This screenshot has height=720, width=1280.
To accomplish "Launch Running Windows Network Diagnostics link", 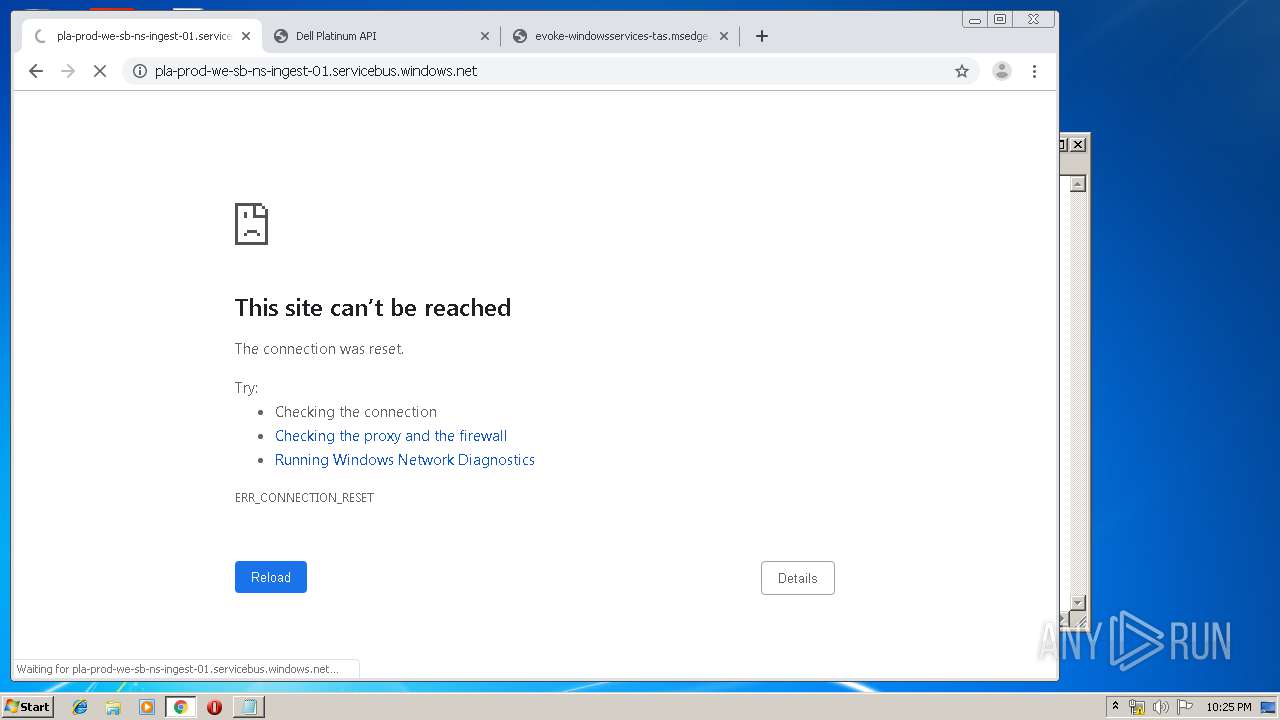I will [x=405, y=460].
